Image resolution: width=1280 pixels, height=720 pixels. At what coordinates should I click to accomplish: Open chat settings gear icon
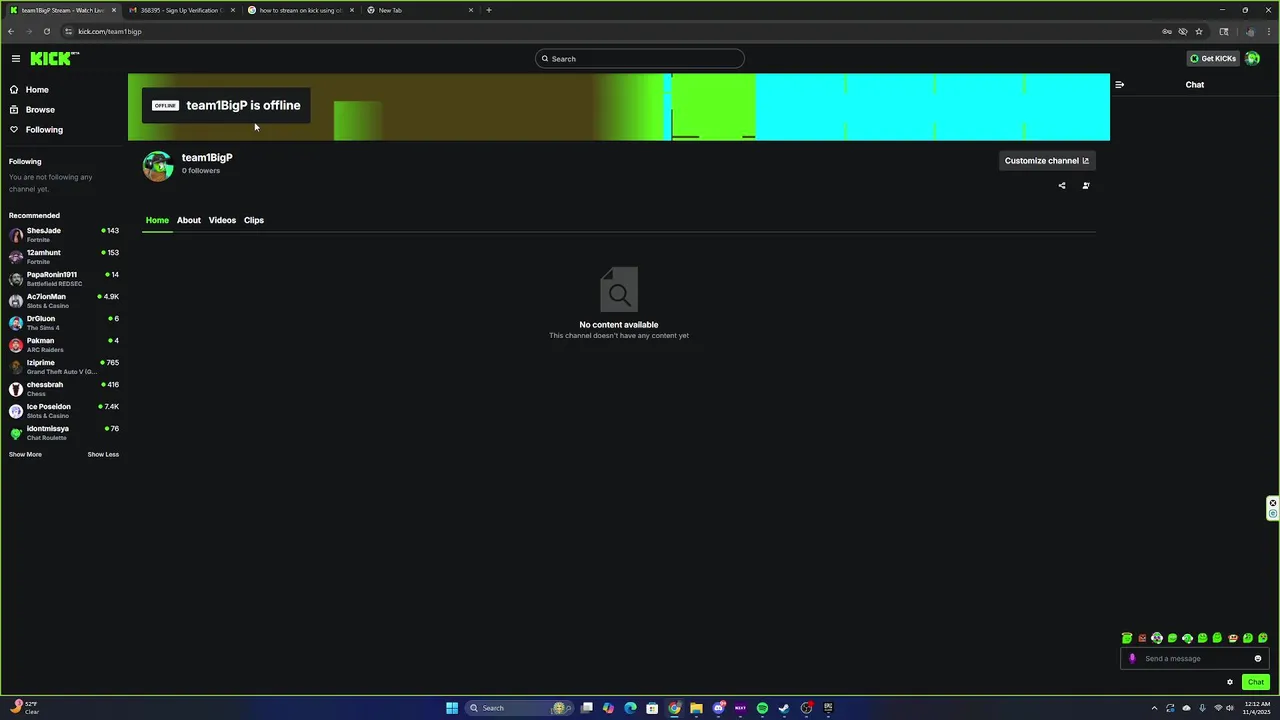click(x=1230, y=682)
